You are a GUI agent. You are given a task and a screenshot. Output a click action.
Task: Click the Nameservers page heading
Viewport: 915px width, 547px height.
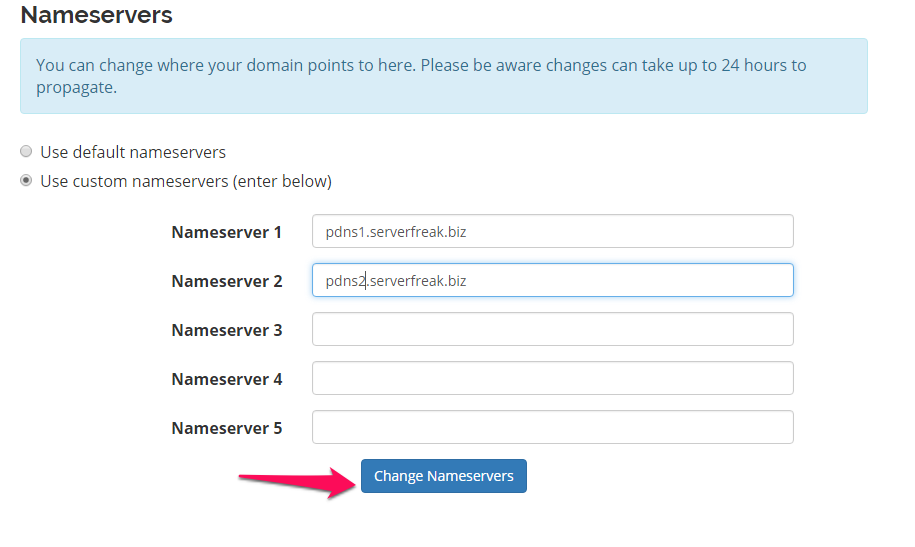[x=96, y=15]
